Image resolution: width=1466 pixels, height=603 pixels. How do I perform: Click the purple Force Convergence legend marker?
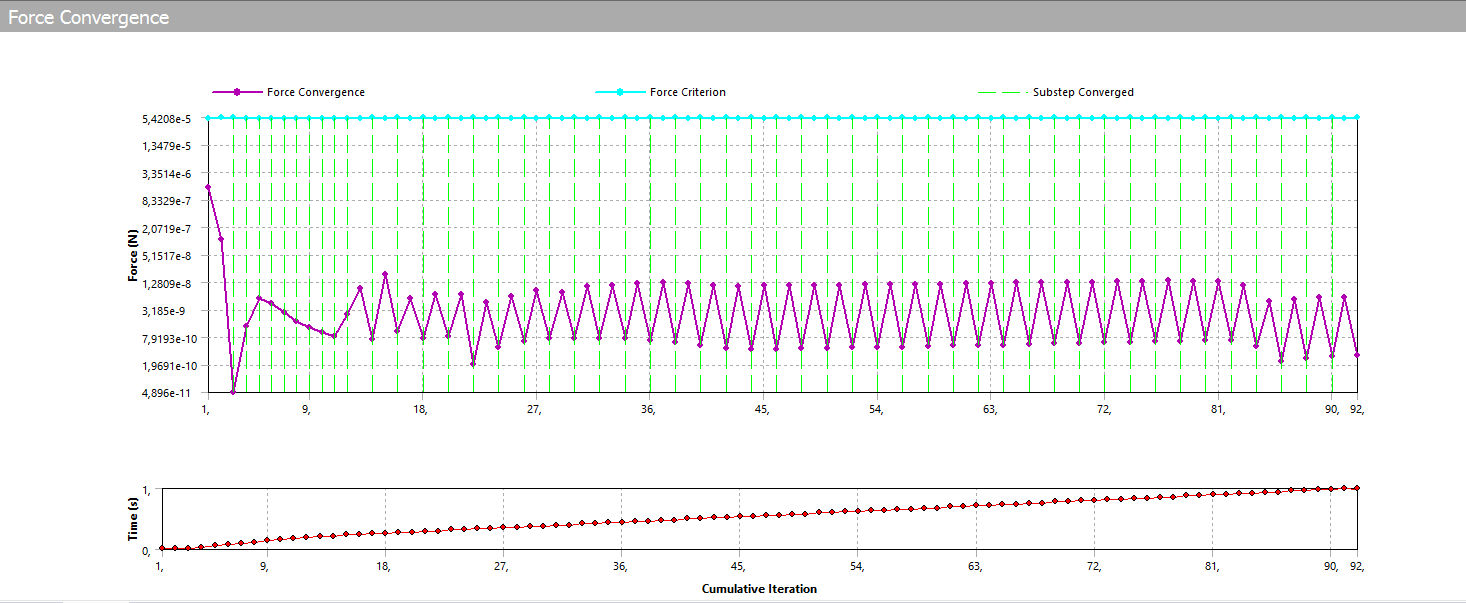point(237,92)
